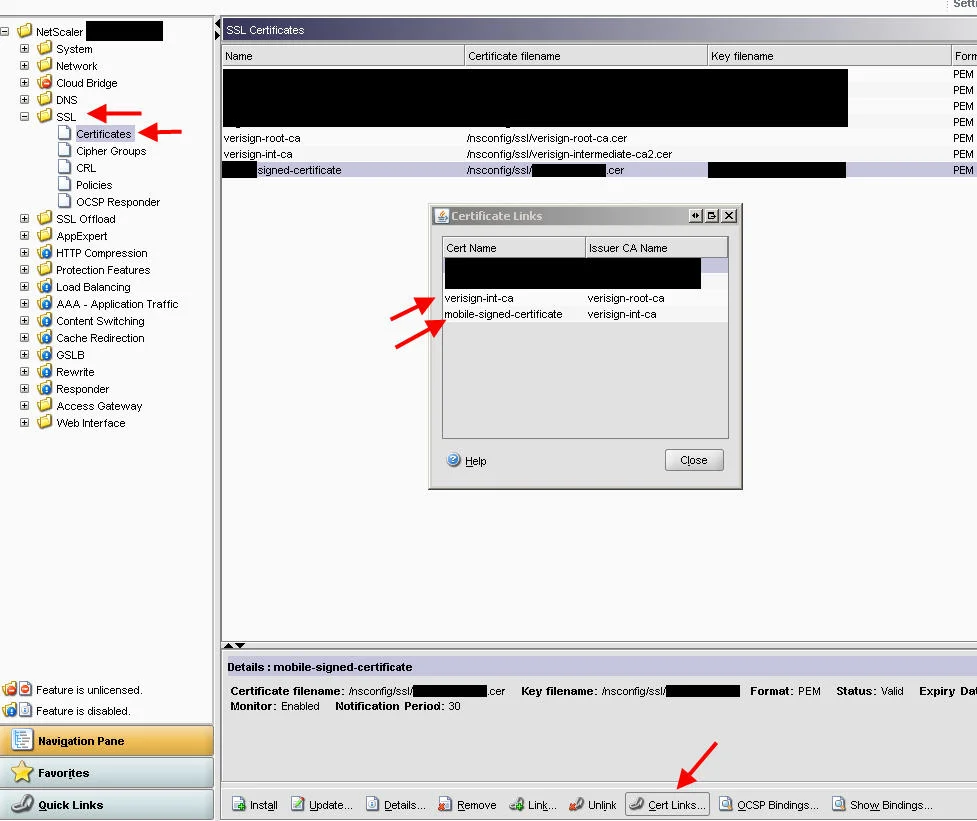Click the dialog pin icon in Certificate Links
Viewport: 977px width, 821px height.
pyautogui.click(x=695, y=216)
